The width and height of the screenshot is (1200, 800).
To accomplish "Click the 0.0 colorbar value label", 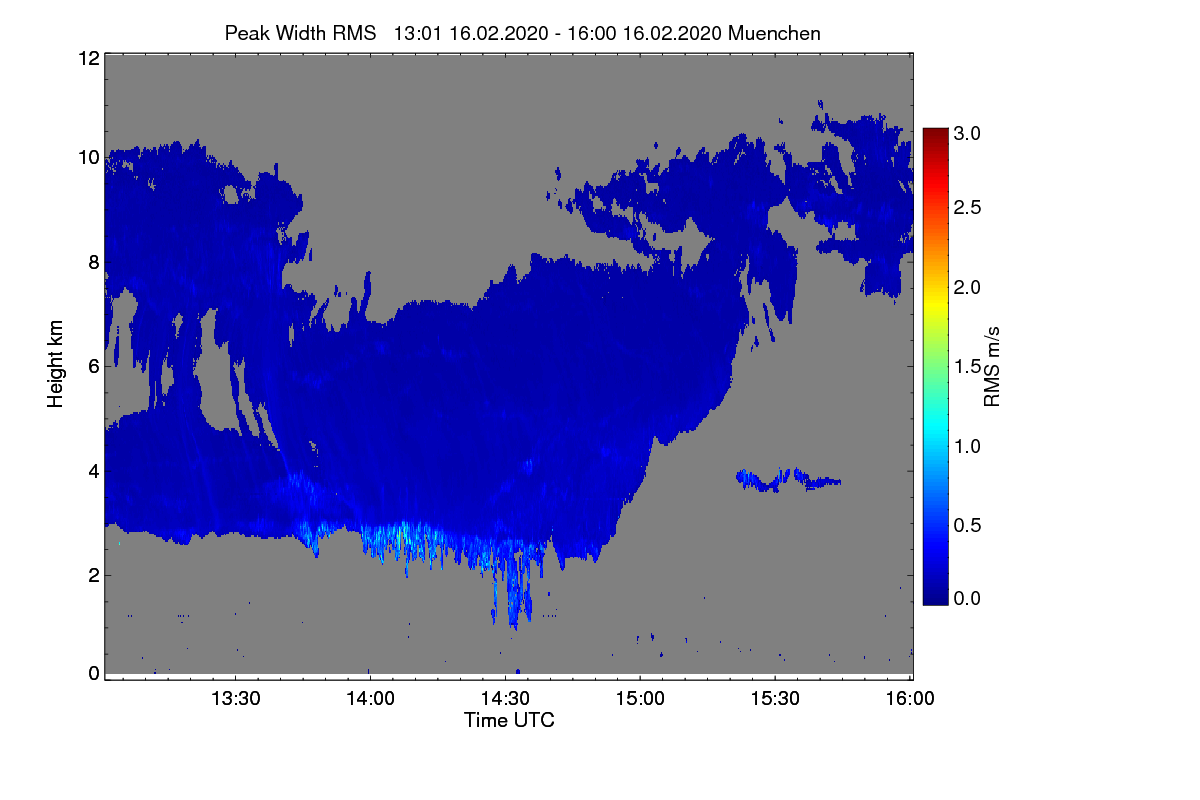I will point(968,598).
